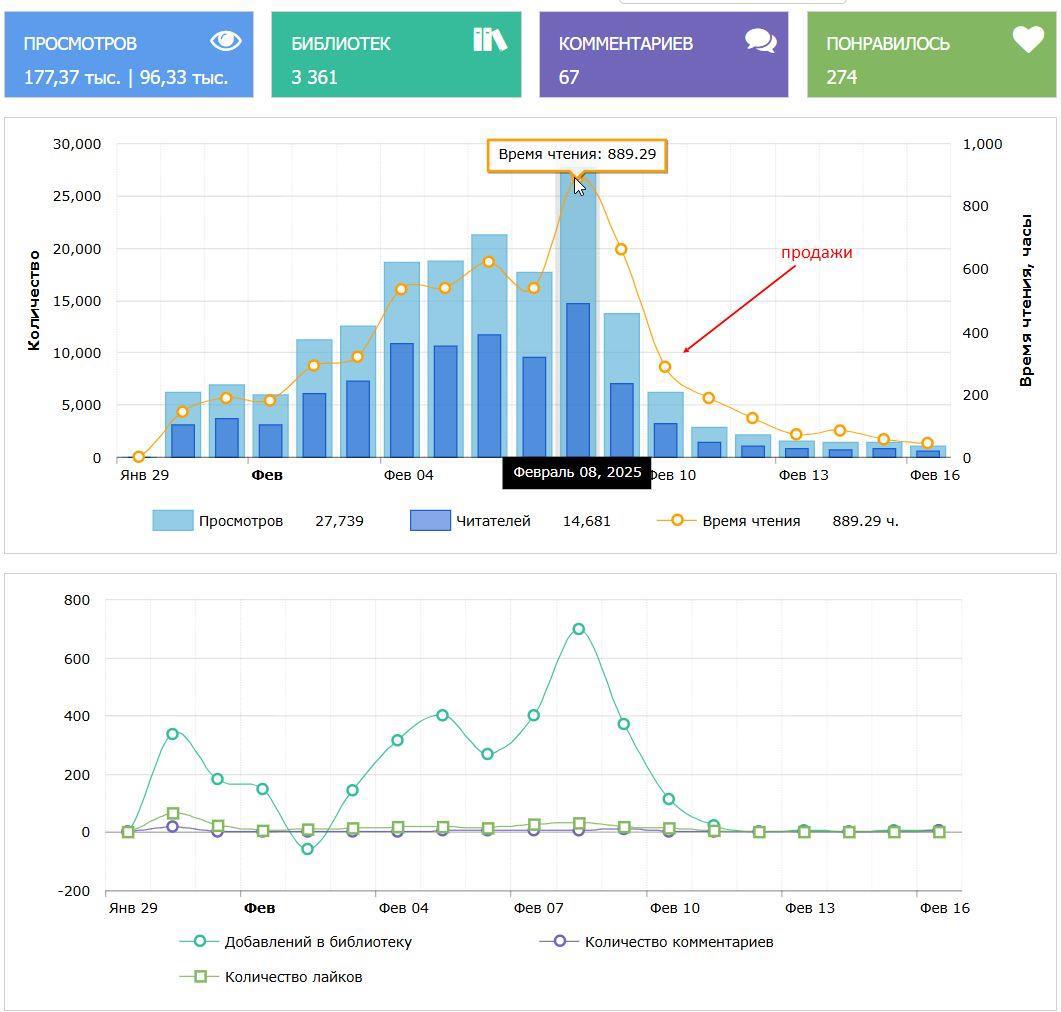The width and height of the screenshot is (1061, 1012).
Task: Toggle the Просмотров series in chart legend
Action: (x=240, y=521)
